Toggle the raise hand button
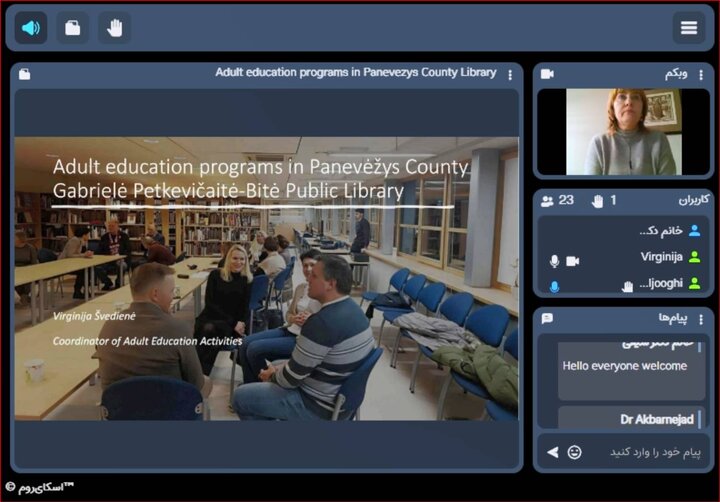This screenshot has width=720, height=502. coord(114,28)
